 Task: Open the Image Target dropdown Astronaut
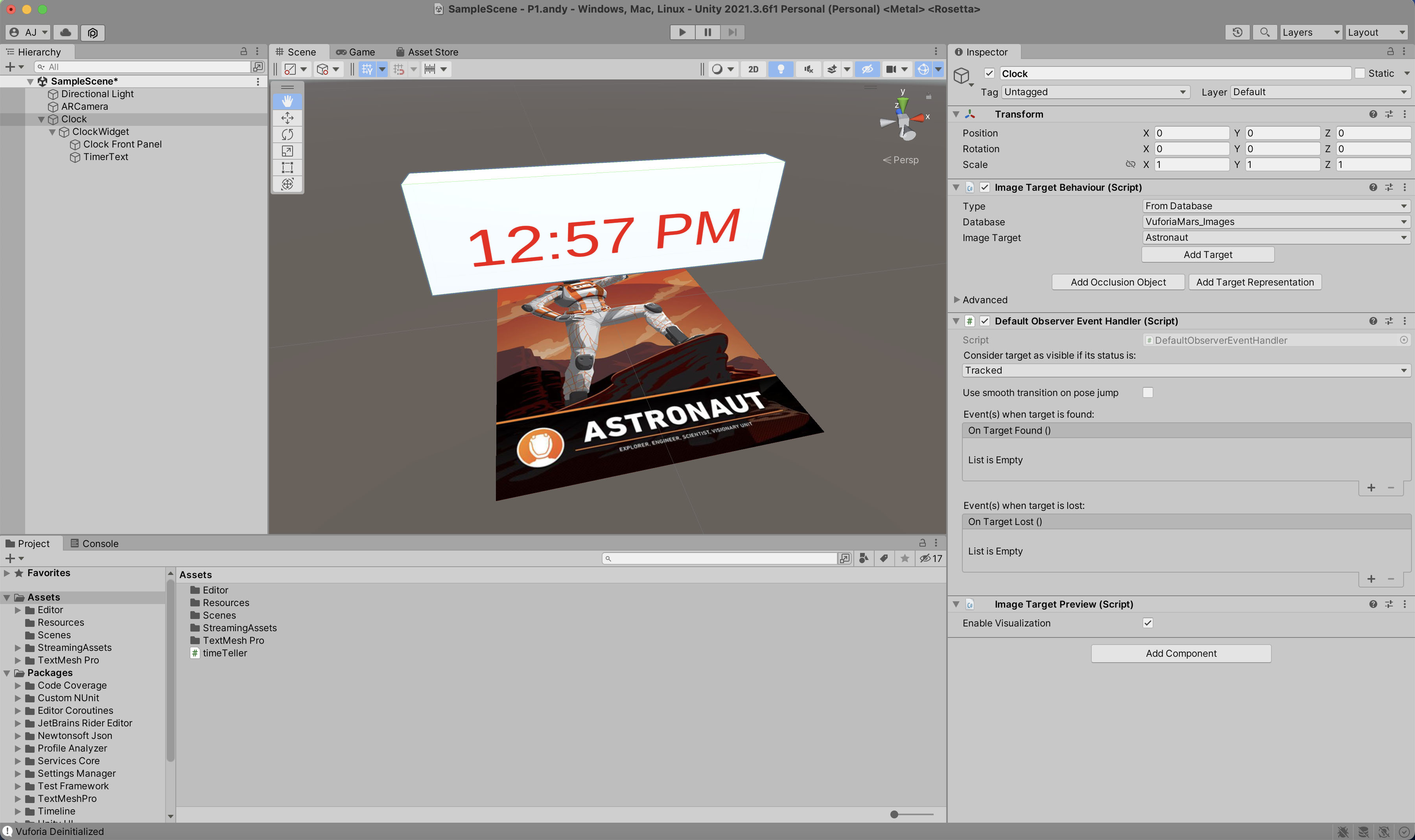[x=1276, y=238]
